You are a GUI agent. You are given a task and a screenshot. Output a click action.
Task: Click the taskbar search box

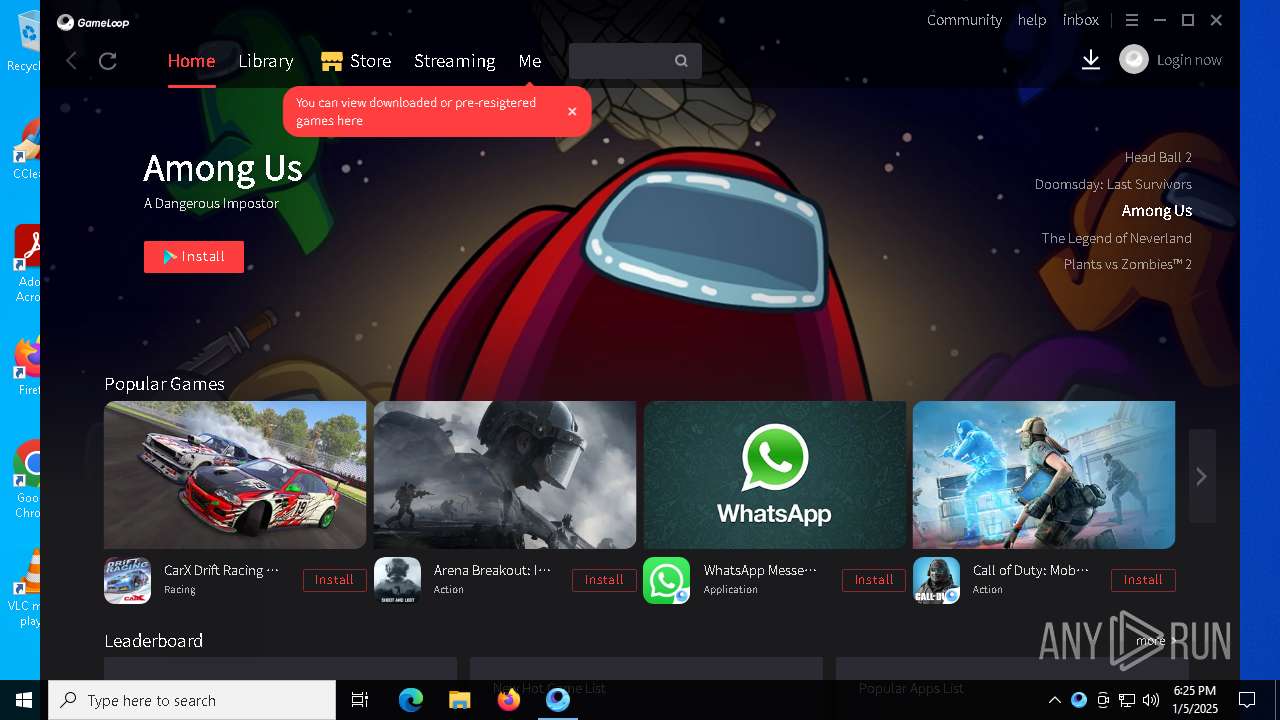coord(192,700)
